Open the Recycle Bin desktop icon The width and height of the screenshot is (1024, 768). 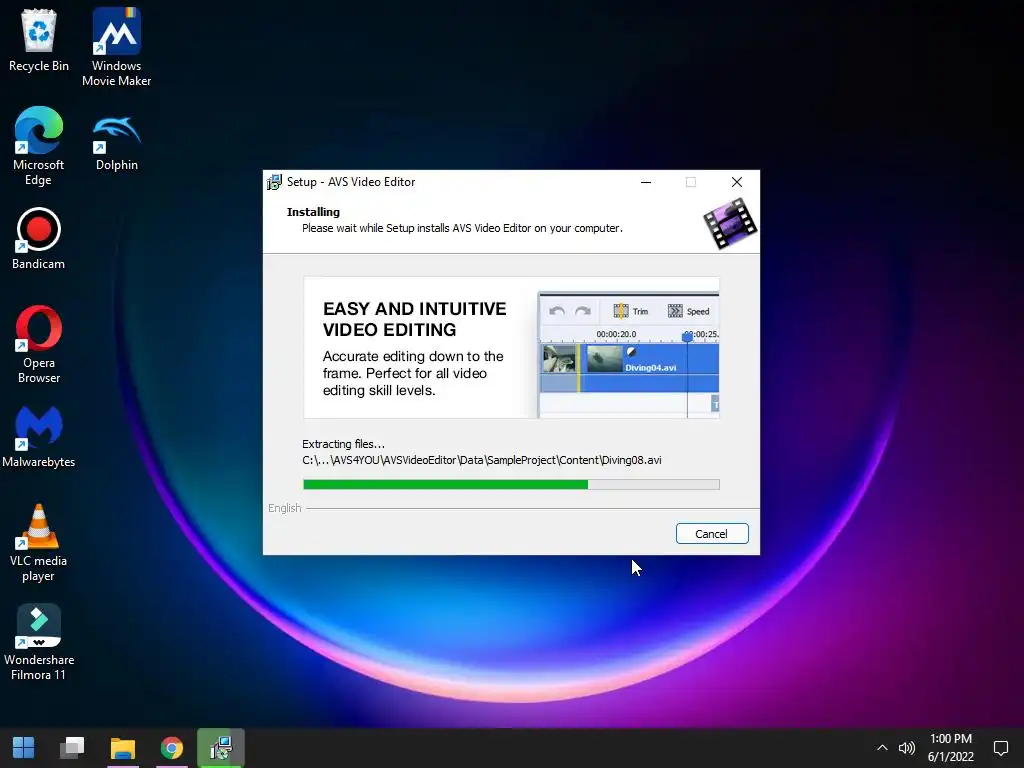pos(39,40)
